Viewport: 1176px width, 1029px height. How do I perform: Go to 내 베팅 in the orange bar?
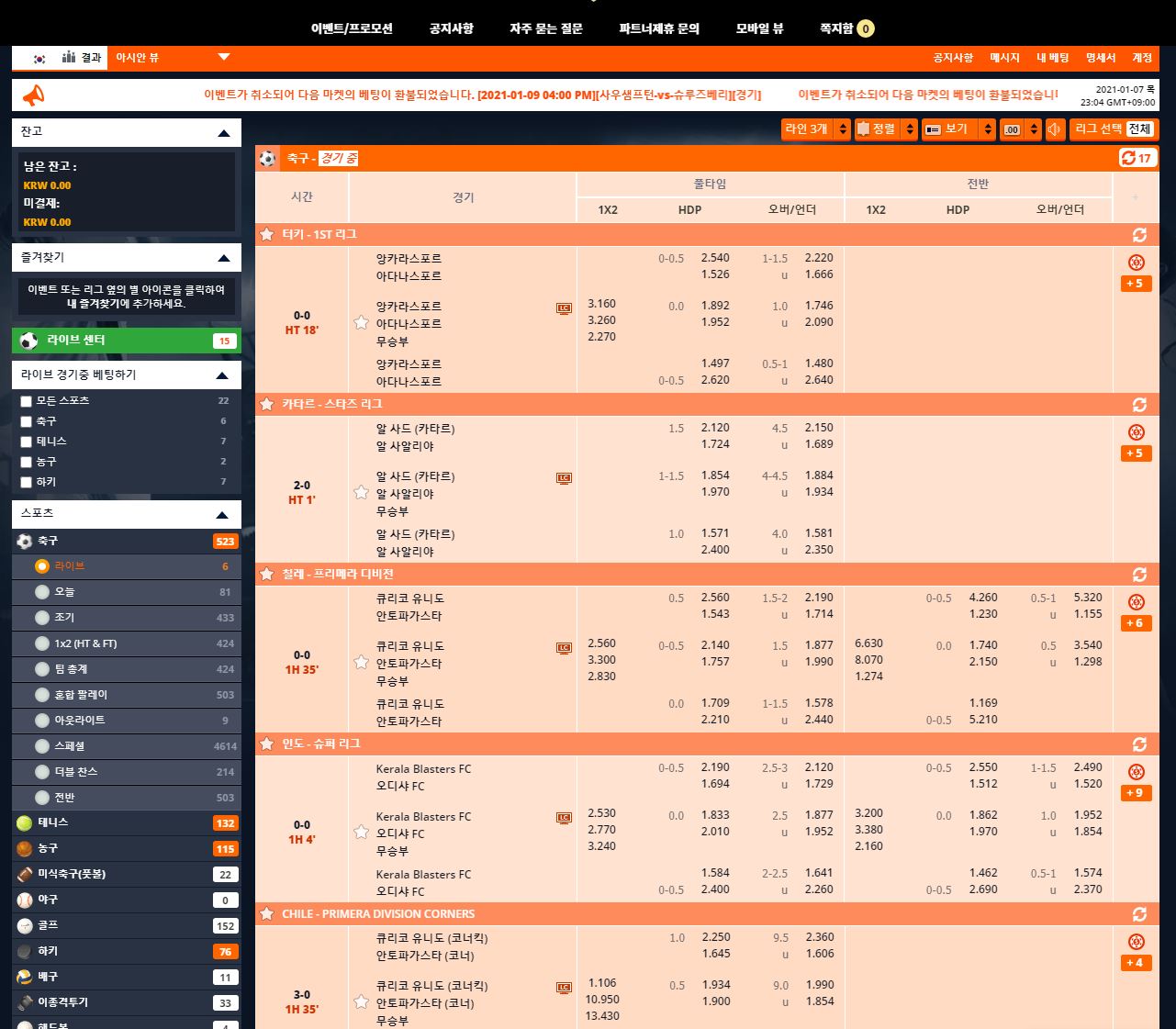pyautogui.click(x=1052, y=58)
